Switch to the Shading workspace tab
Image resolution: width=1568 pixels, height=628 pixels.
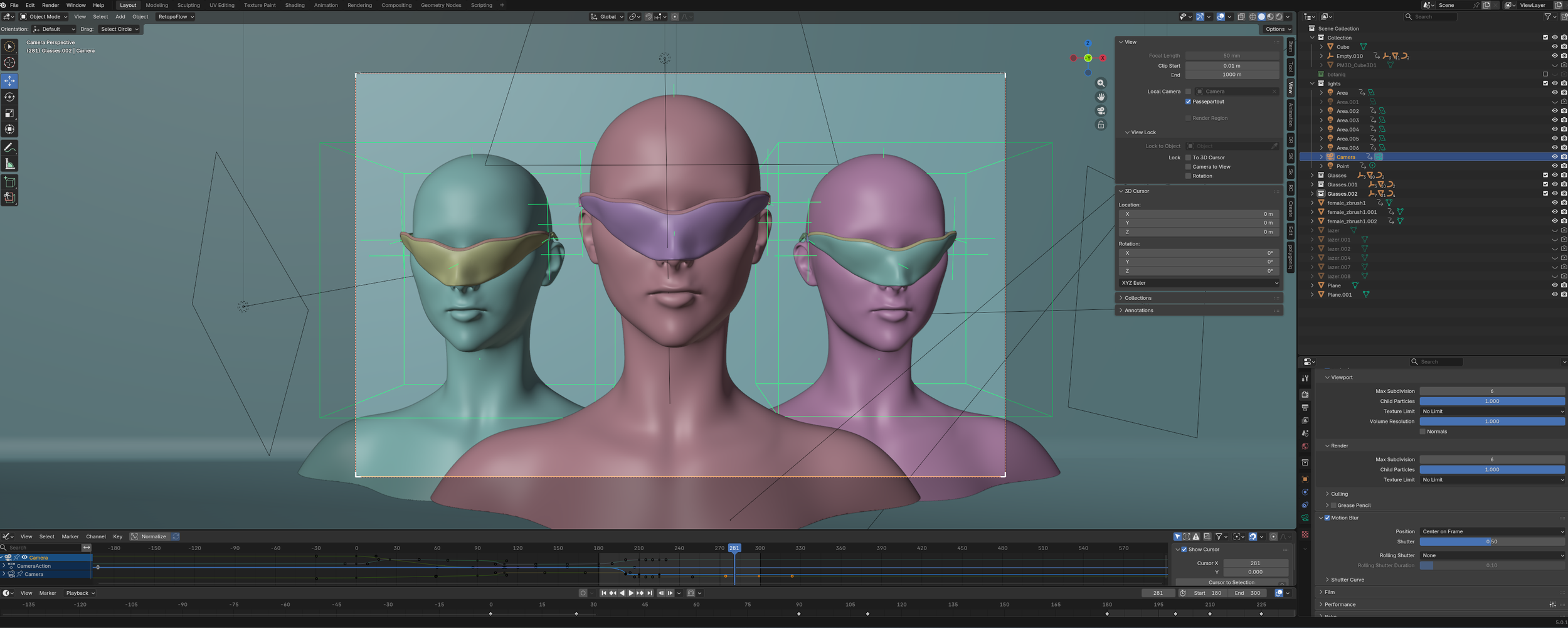pyautogui.click(x=294, y=5)
